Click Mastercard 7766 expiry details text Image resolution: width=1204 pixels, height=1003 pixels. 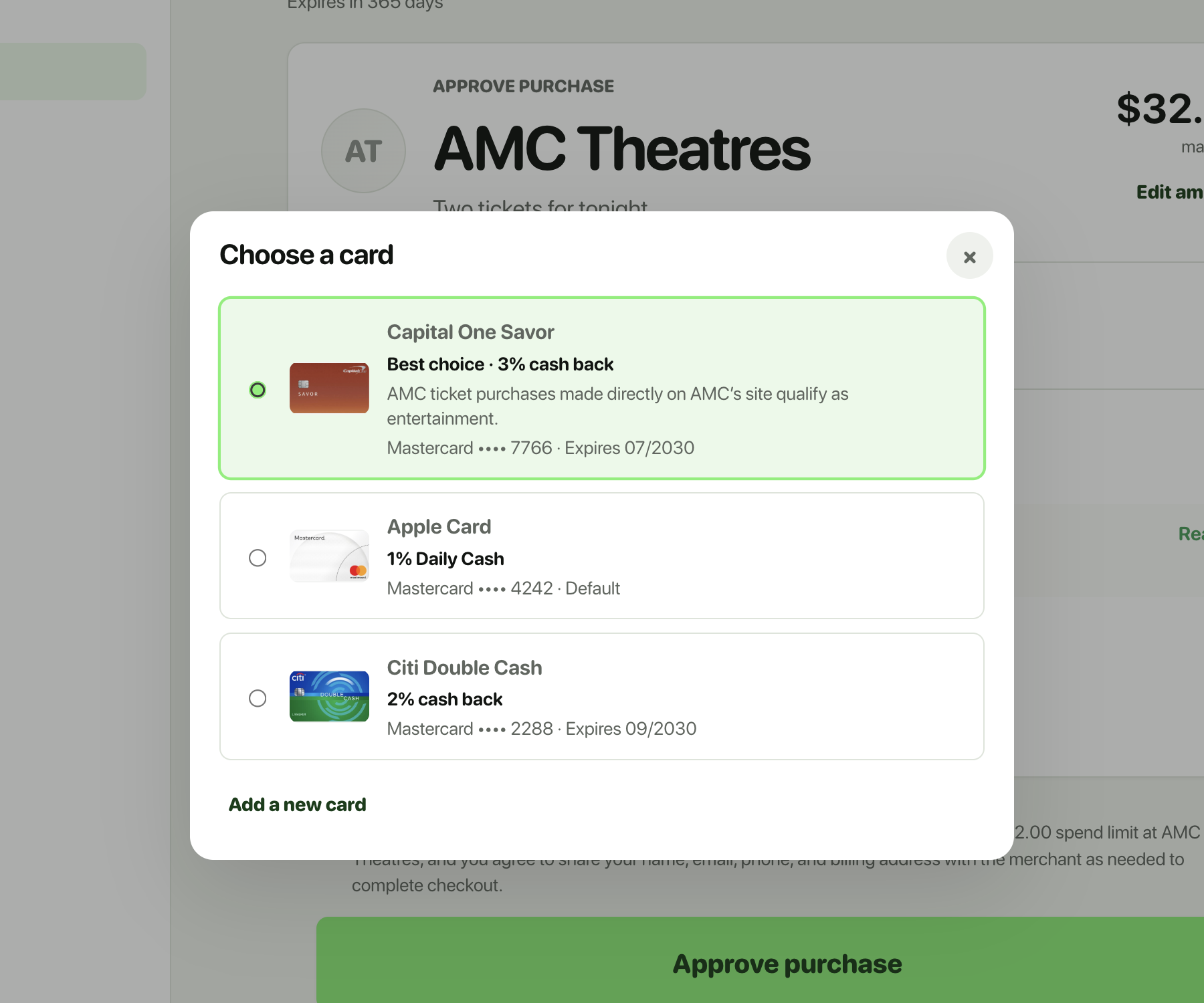point(540,448)
